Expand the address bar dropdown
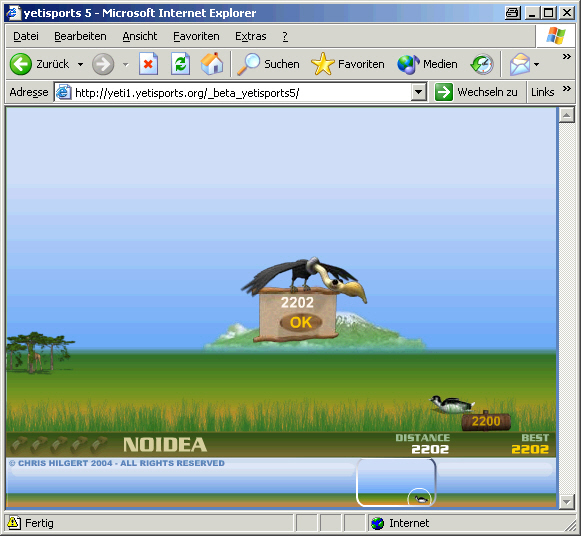 [x=419, y=92]
